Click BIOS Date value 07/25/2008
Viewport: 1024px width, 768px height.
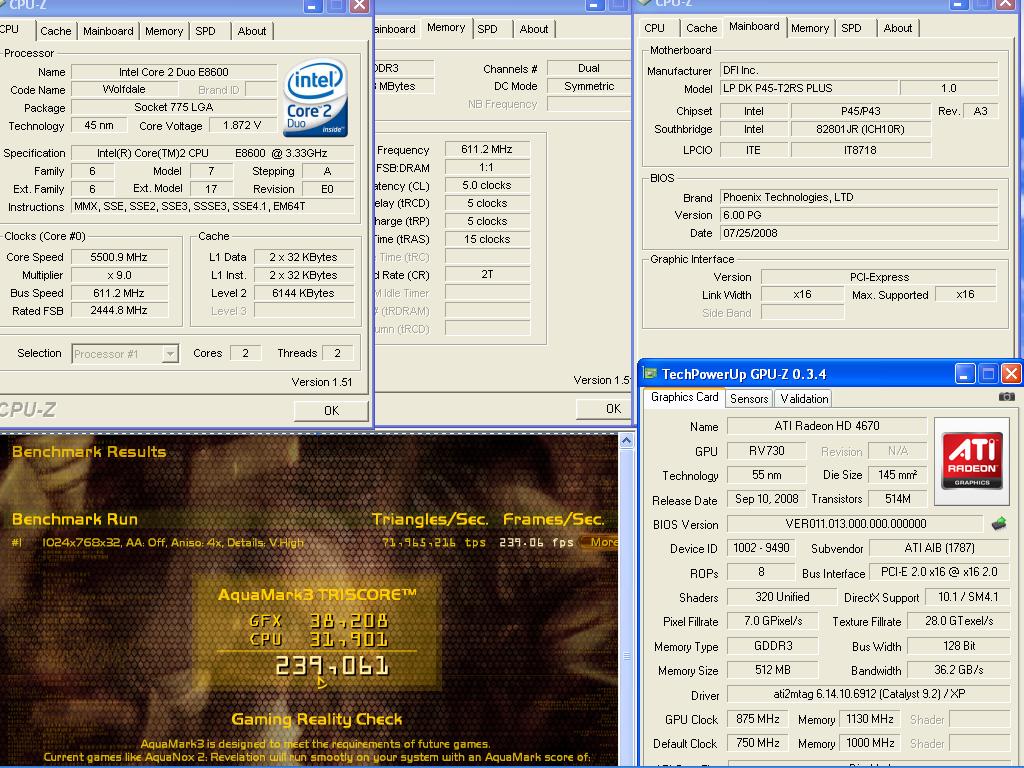(859, 232)
